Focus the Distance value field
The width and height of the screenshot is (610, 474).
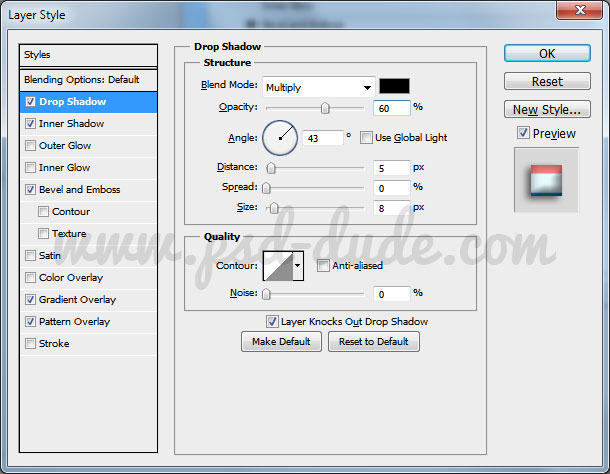tap(392, 168)
